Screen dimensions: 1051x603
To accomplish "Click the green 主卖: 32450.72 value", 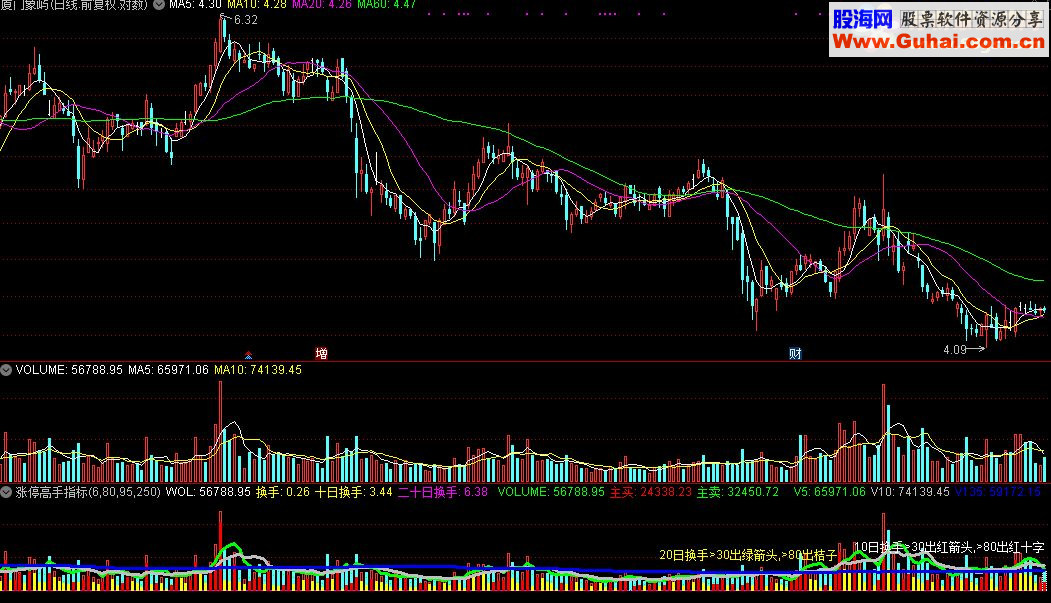I will (738, 492).
